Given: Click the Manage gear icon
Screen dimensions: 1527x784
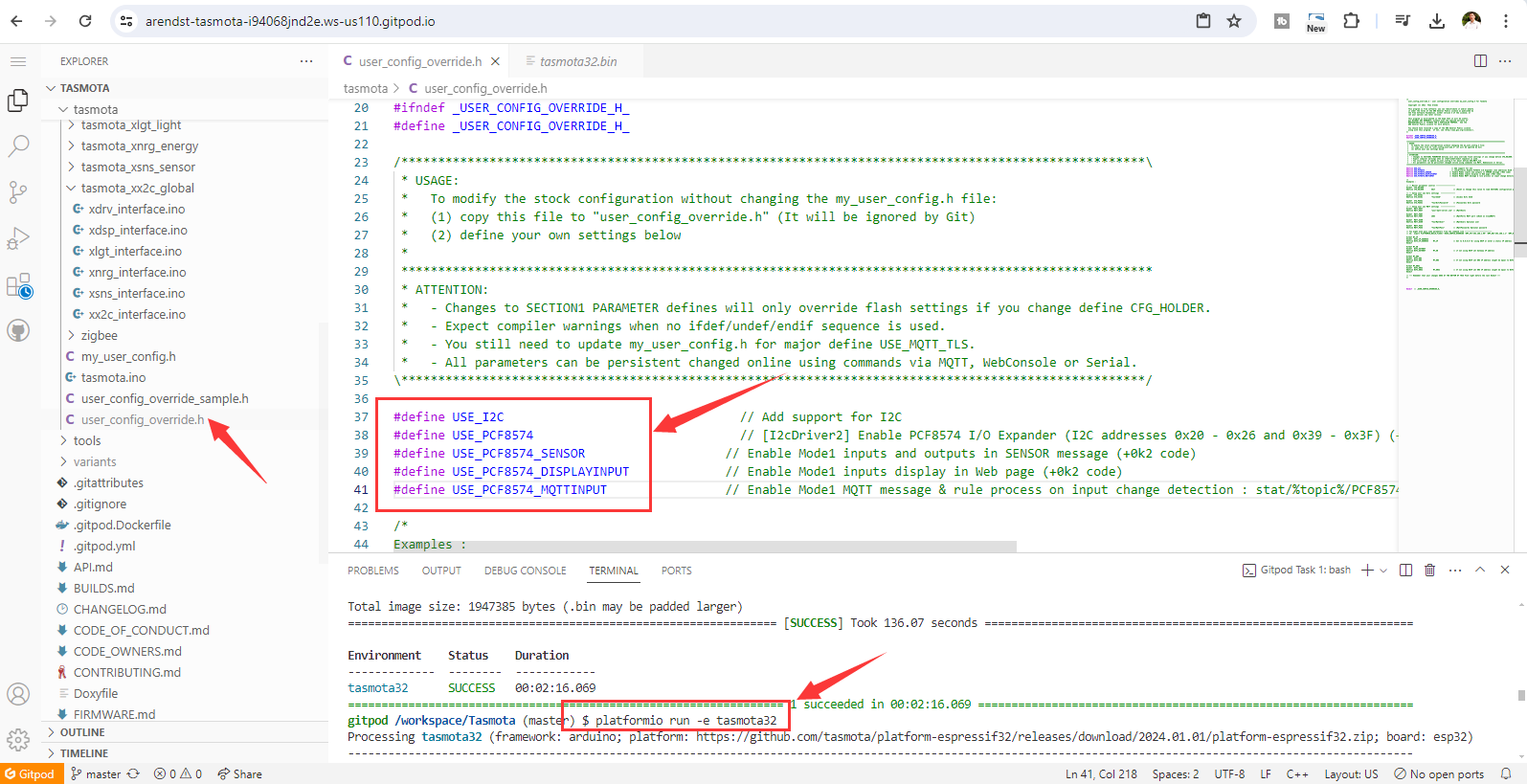Looking at the screenshot, I should click(18, 740).
